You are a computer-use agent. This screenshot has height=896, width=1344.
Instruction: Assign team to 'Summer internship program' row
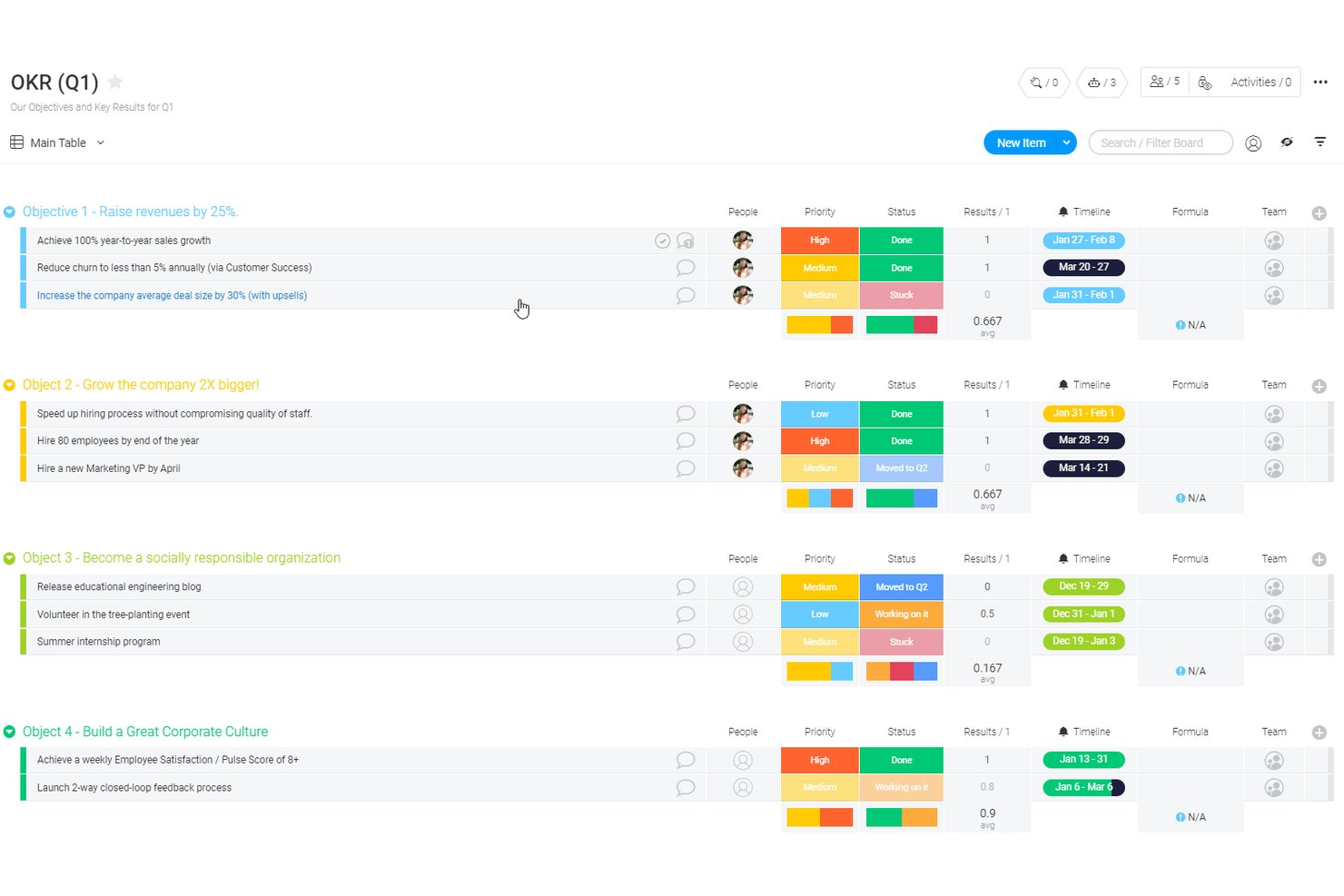[x=1274, y=642]
